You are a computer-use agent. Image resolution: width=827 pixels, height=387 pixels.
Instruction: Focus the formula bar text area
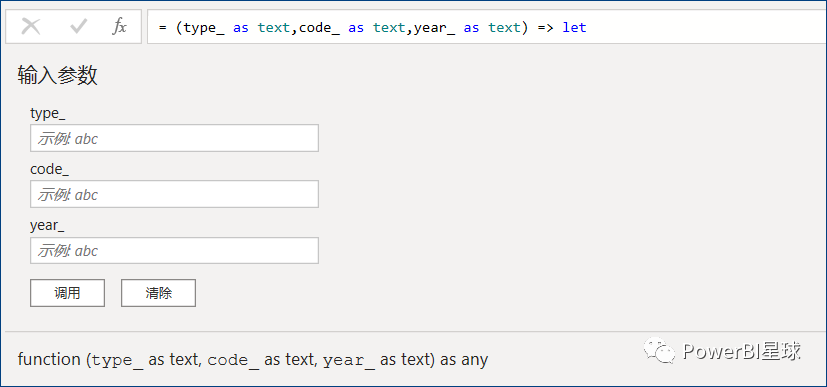click(x=487, y=26)
